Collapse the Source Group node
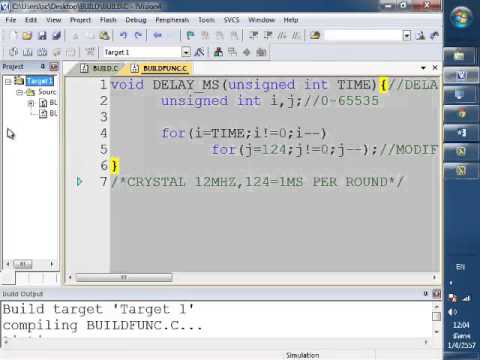The height and width of the screenshot is (360, 480). pyautogui.click(x=19, y=92)
